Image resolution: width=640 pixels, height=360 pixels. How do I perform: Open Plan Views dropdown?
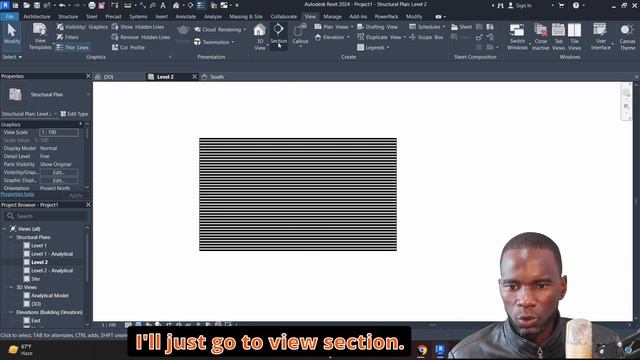pos(333,27)
